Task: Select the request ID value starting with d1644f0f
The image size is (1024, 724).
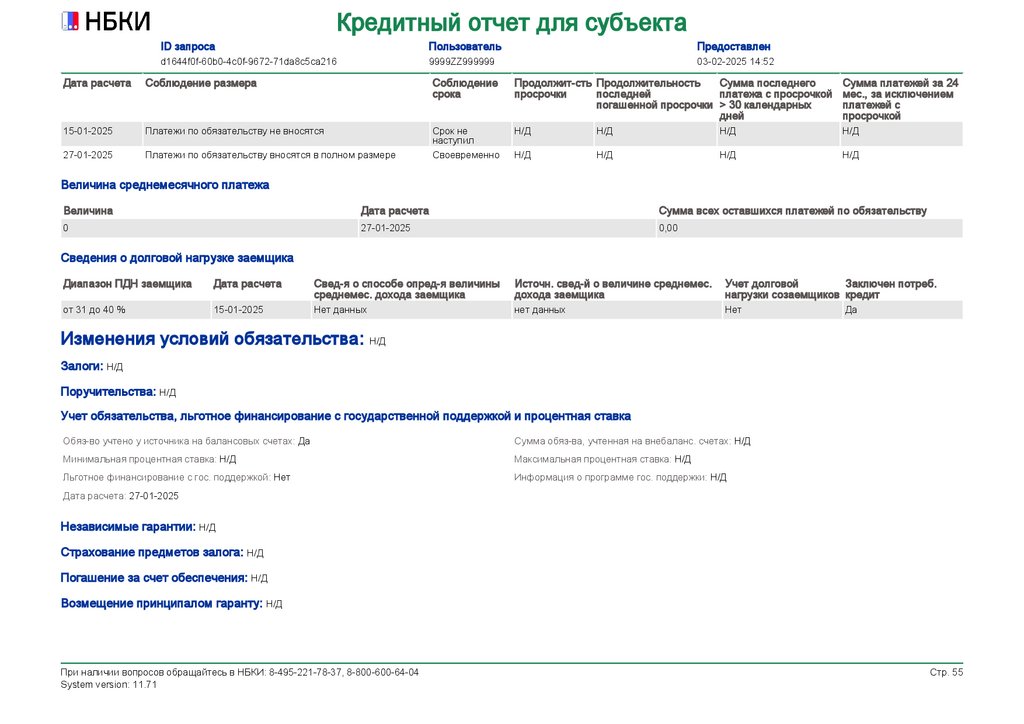Action: point(248,62)
